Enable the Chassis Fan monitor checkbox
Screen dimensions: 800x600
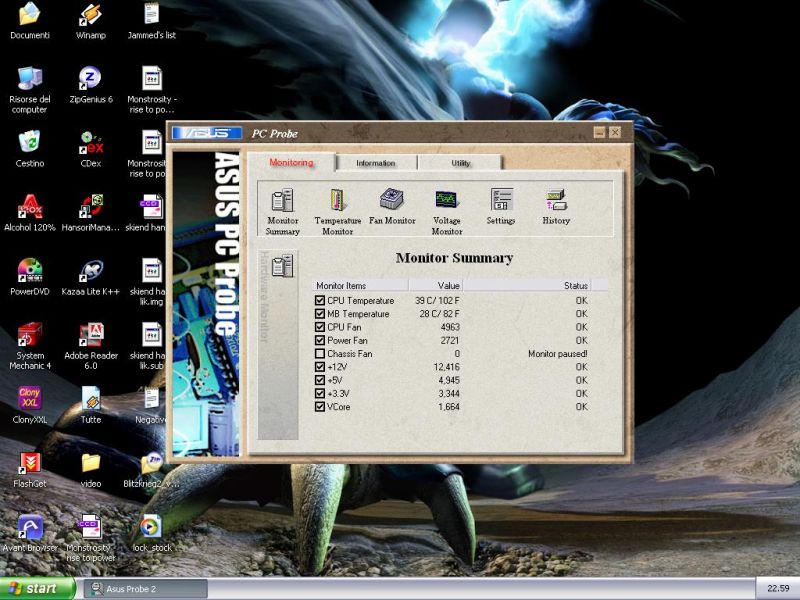click(320, 354)
